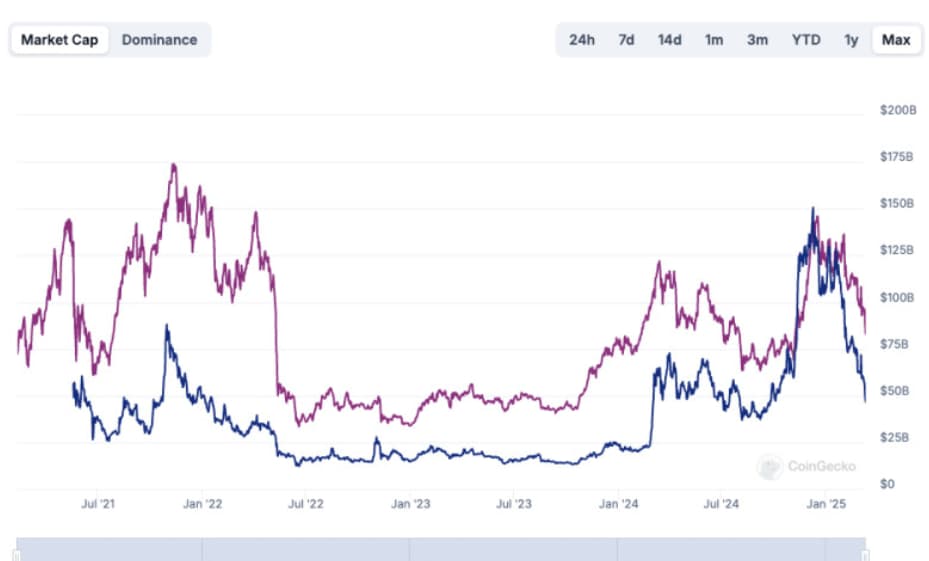
Task: Click the purple line's late-2021 peak
Action: coord(173,165)
